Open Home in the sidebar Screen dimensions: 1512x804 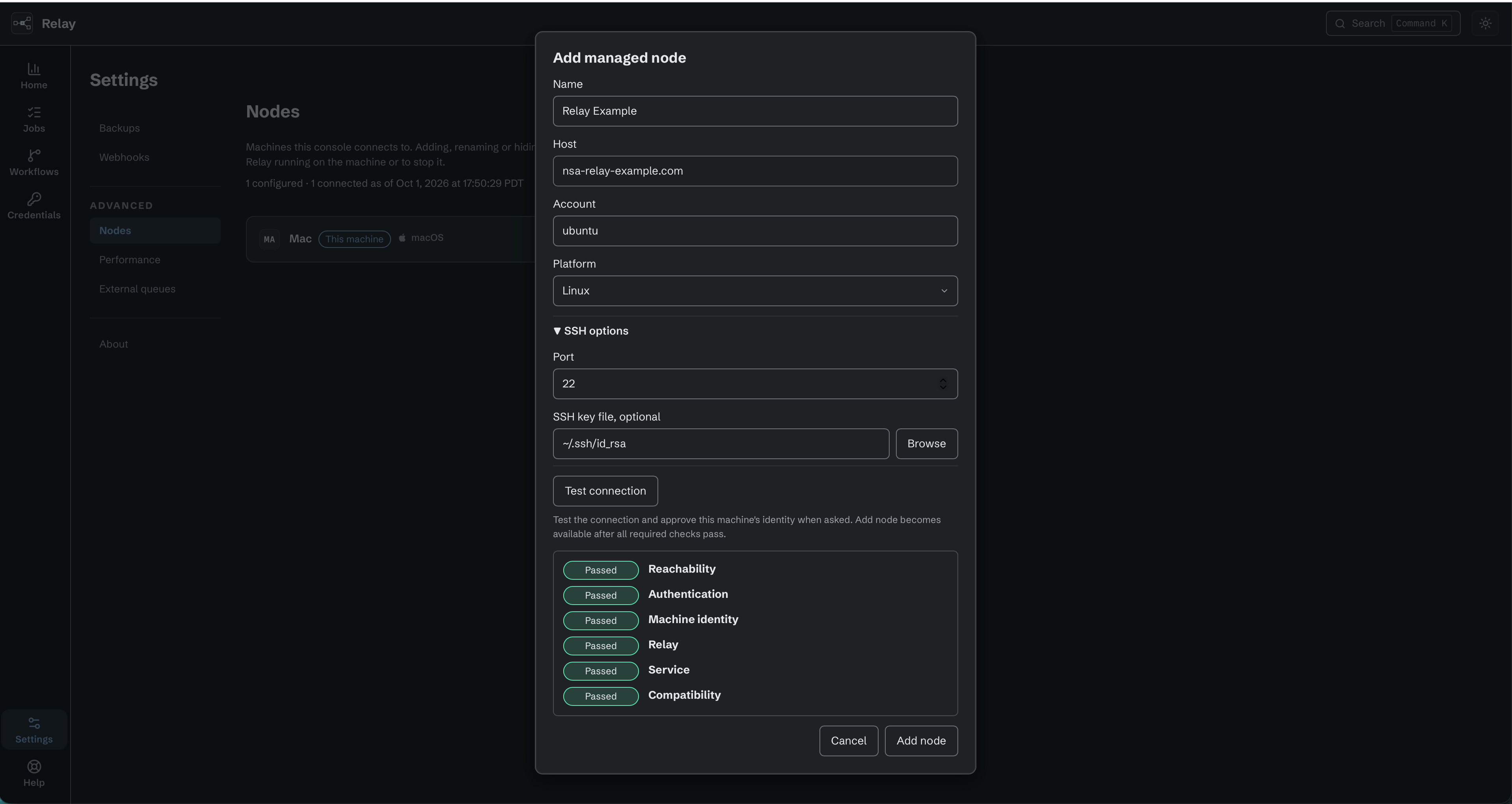(x=34, y=76)
